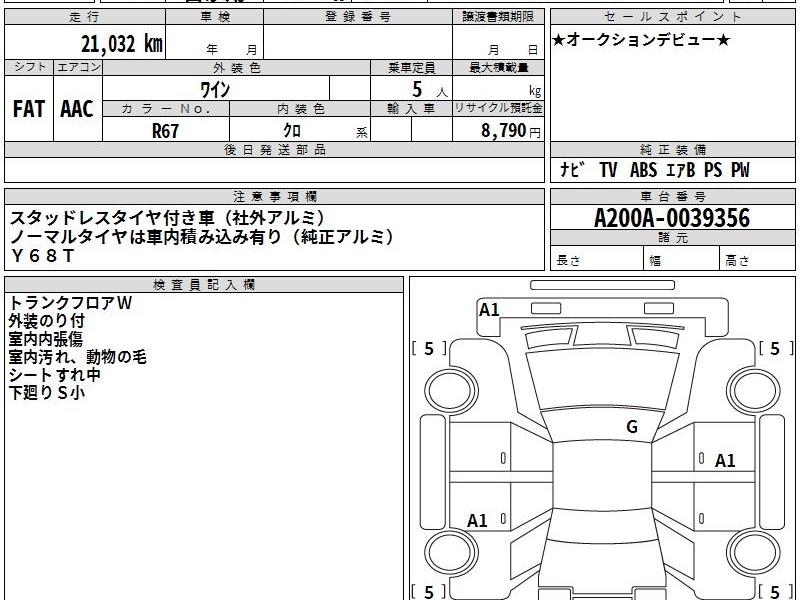Screen dimensions: 800x600
Task: Click the rear-right tire rating [5]
Action: [x=775, y=591]
